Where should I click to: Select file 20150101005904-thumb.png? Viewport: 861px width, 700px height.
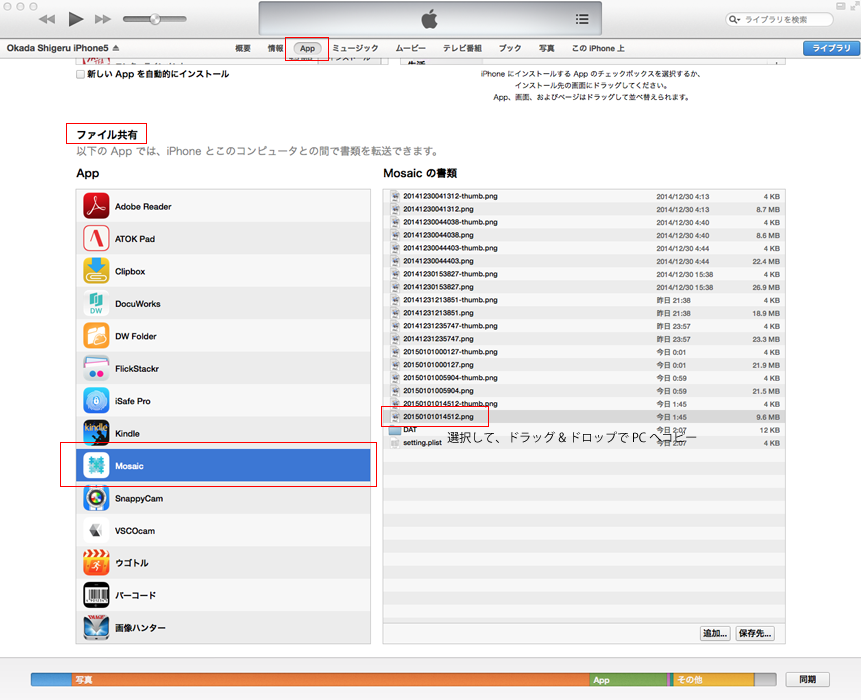(450, 378)
